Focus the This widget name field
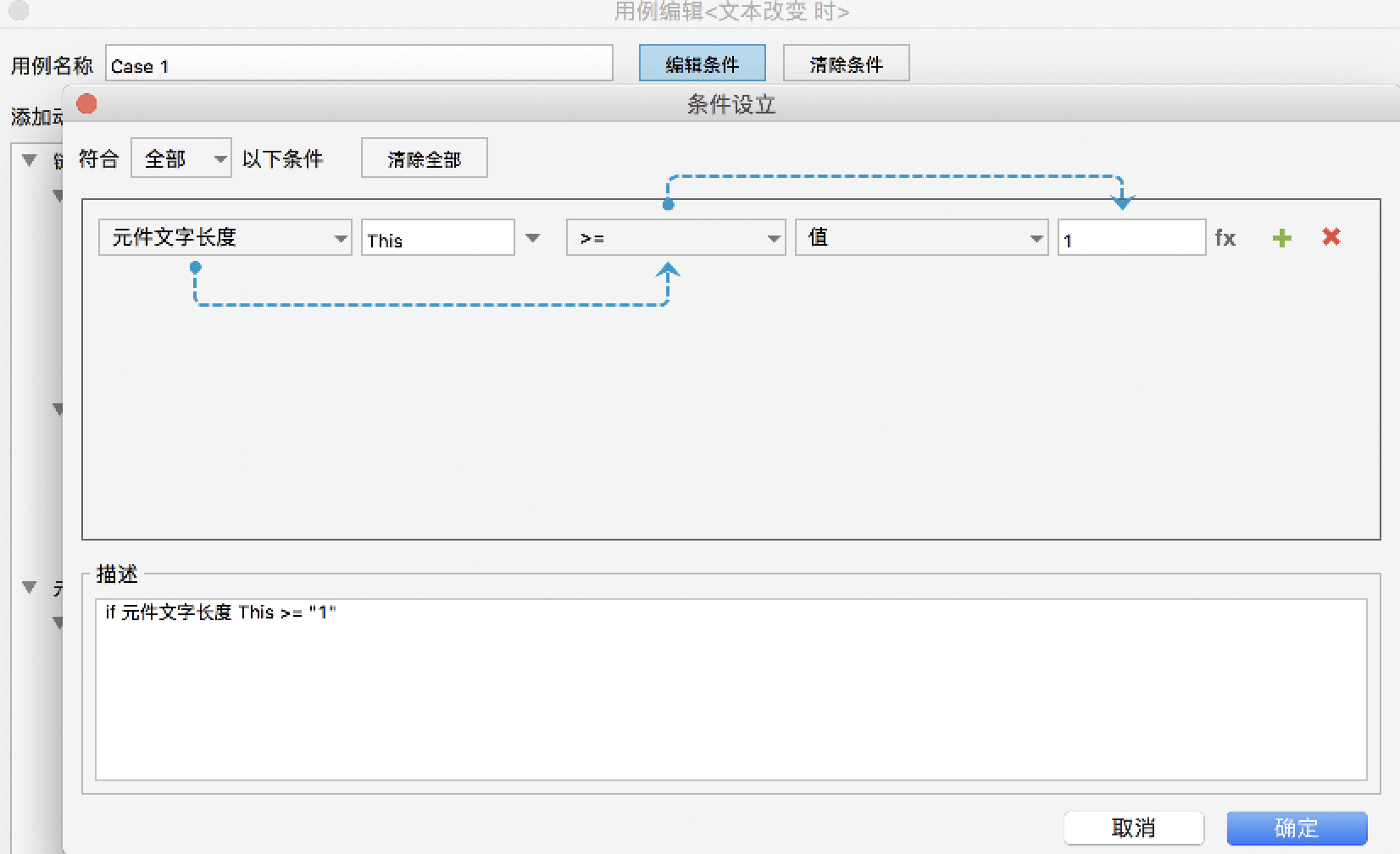This screenshot has height=854, width=1400. tap(438, 238)
